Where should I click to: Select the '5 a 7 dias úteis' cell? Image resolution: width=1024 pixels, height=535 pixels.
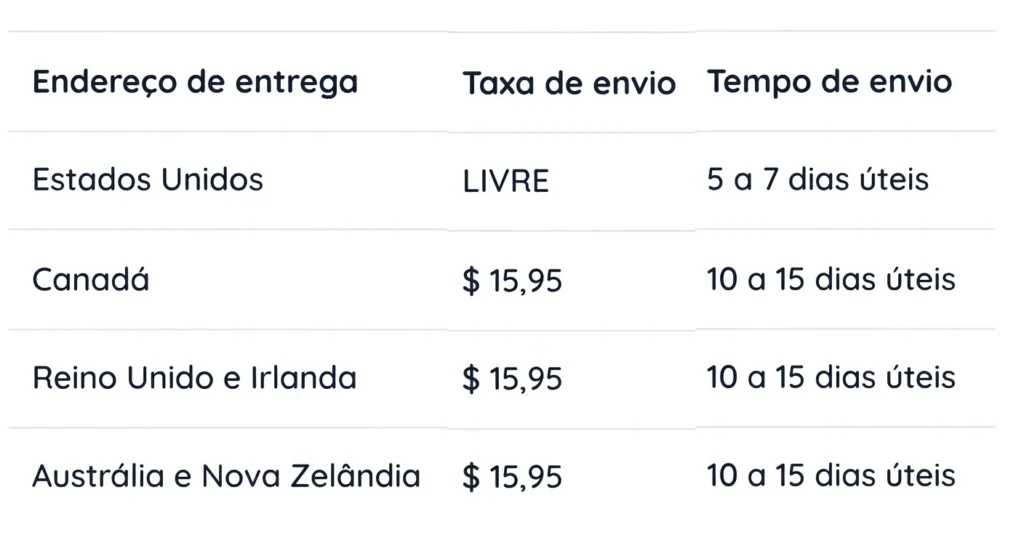(818, 180)
